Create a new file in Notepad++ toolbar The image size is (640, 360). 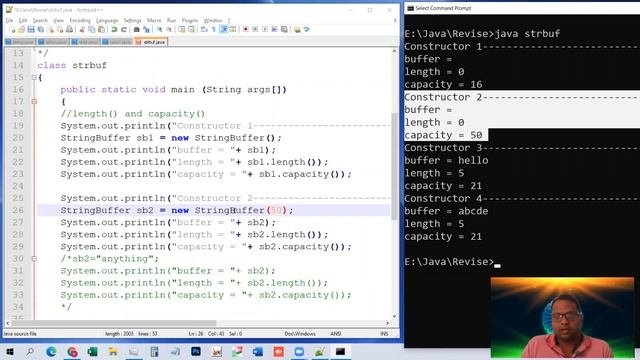(13, 29)
